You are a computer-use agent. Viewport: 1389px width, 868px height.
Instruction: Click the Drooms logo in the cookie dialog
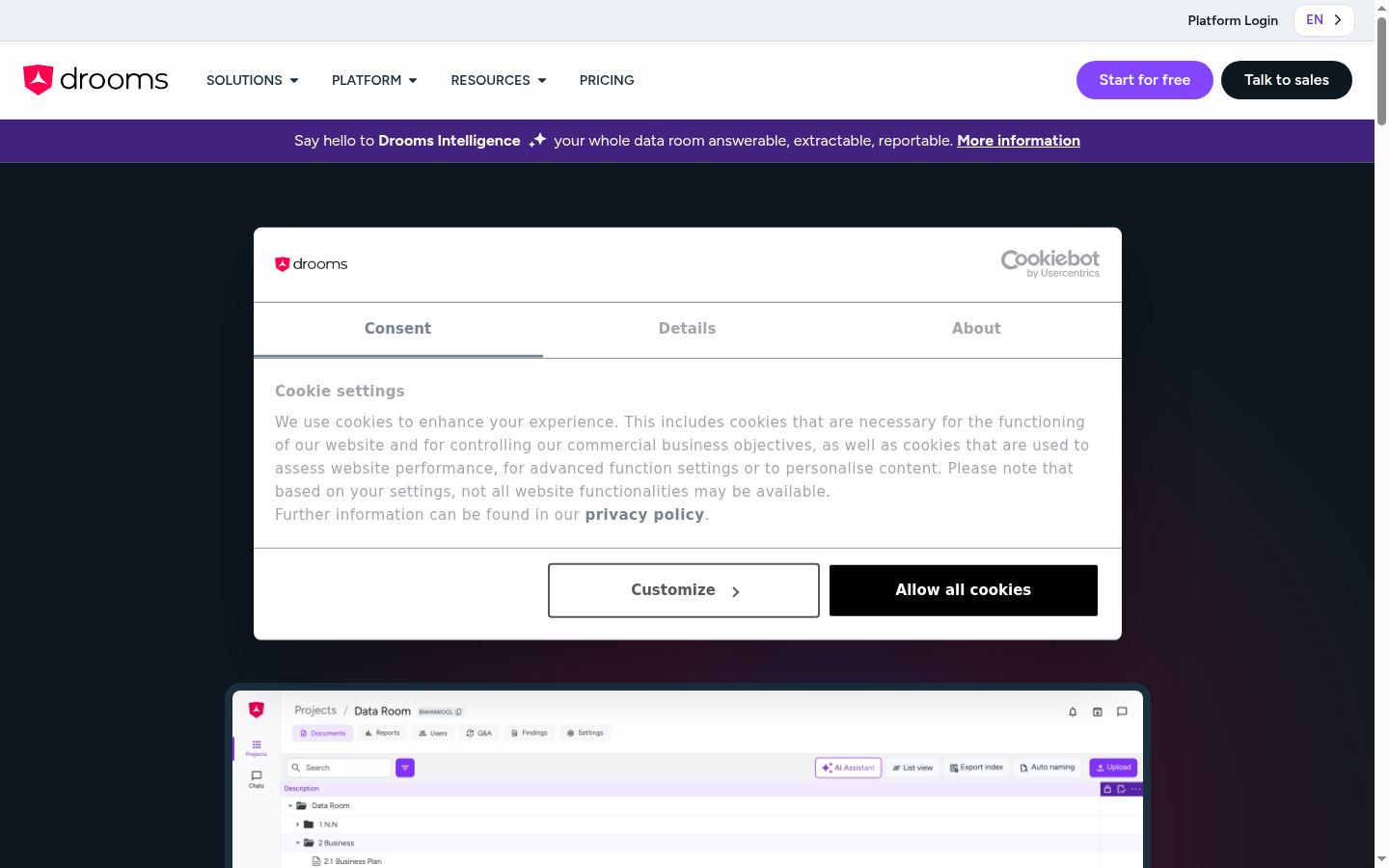[x=311, y=264]
